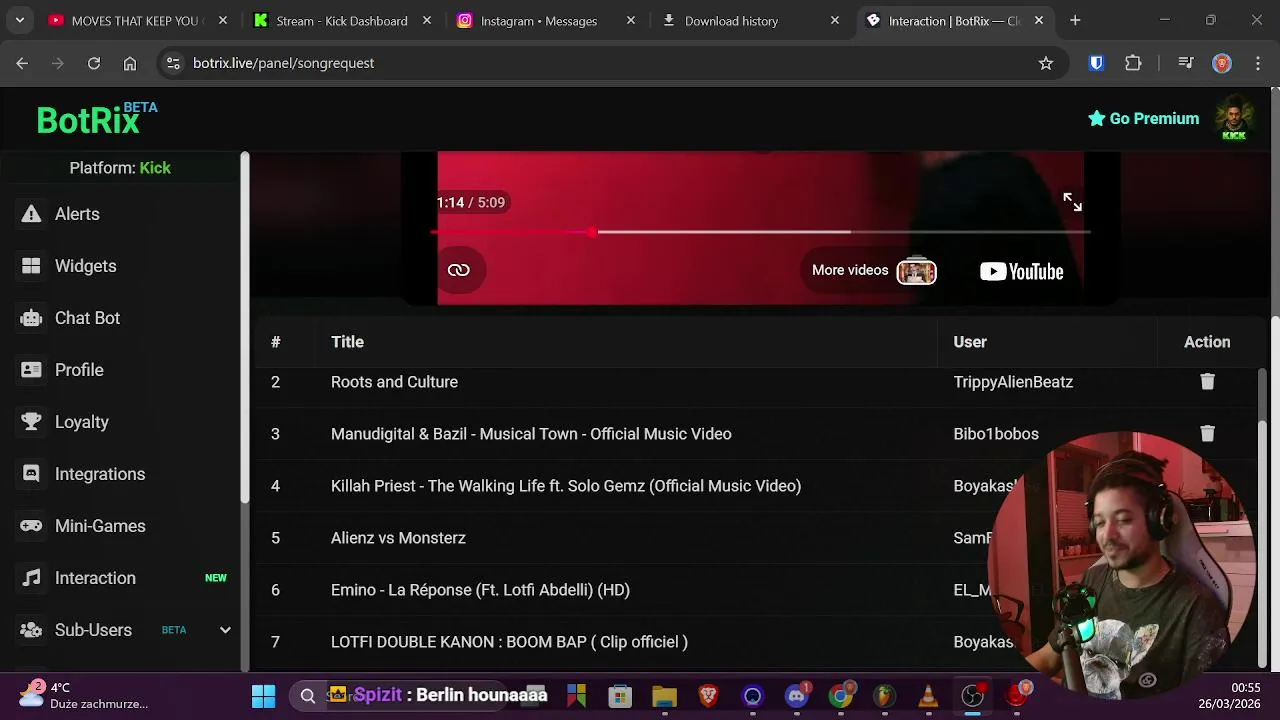Click the video progress bar
This screenshot has height=720, width=1280.
point(760,232)
